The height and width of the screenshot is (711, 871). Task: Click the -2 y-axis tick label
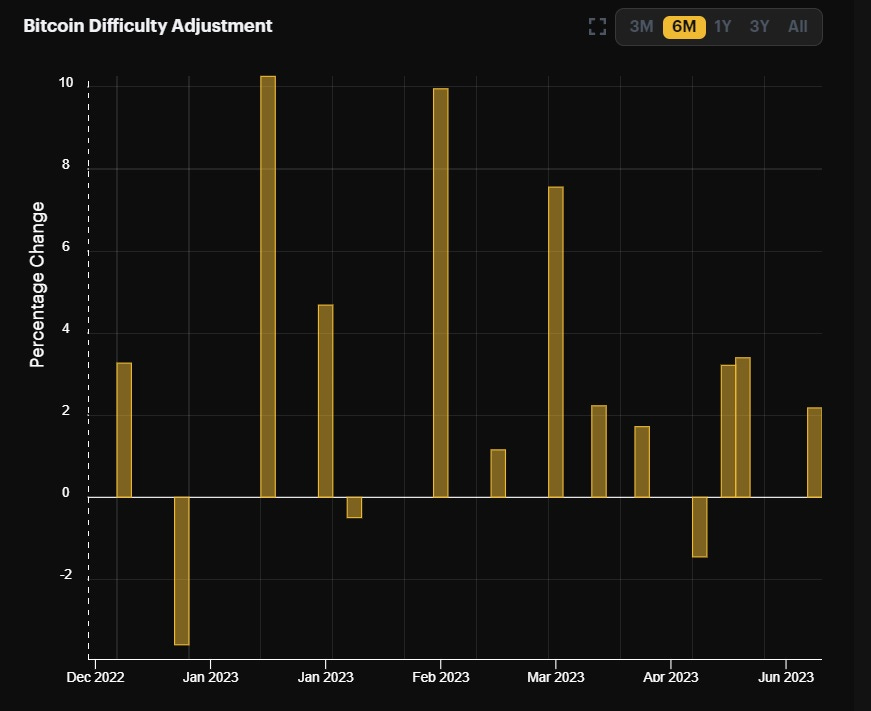66,575
